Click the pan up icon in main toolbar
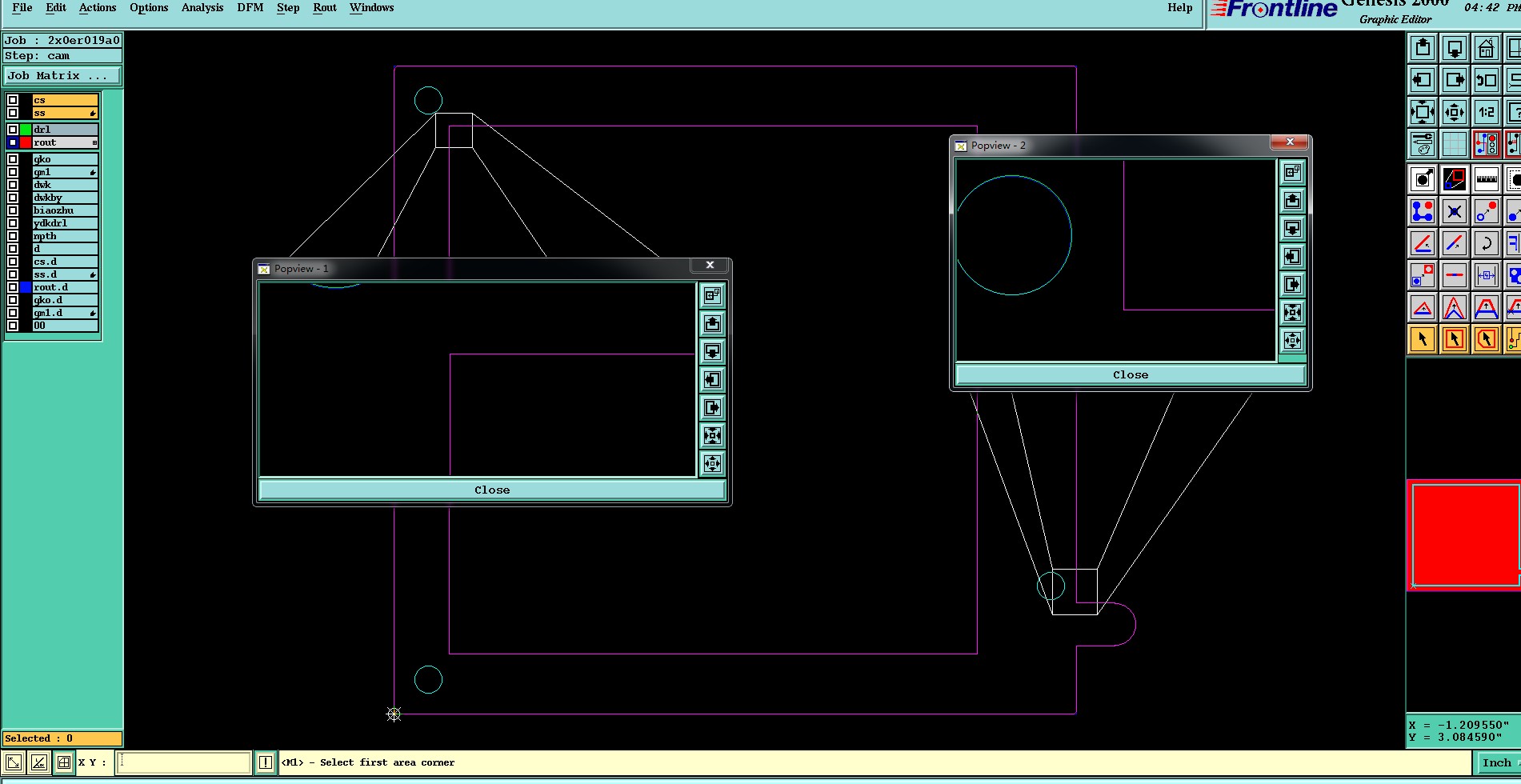The height and width of the screenshot is (784, 1521). pyautogui.click(x=1423, y=48)
